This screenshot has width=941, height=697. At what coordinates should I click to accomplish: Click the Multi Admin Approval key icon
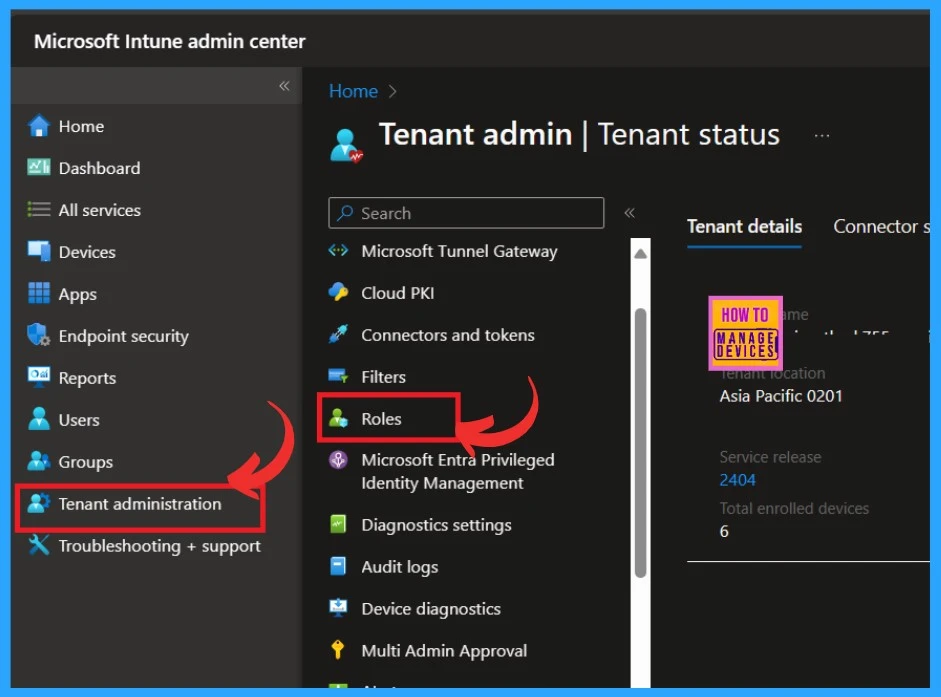(x=338, y=650)
